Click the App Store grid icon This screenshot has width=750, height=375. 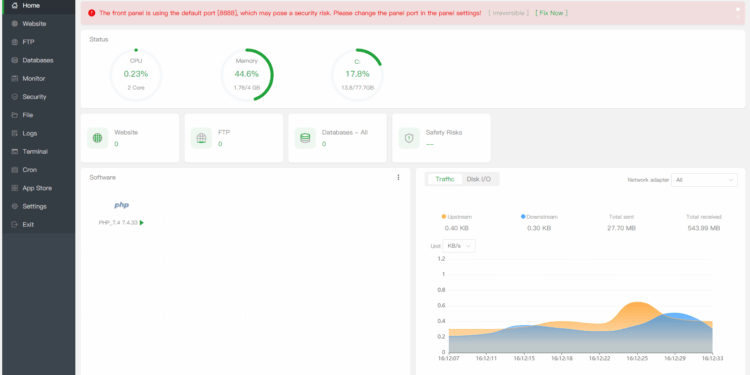coord(14,188)
